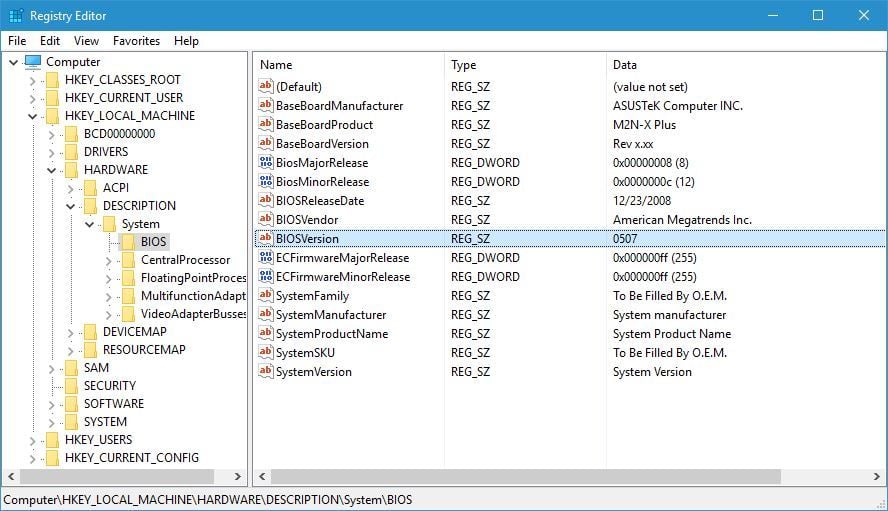Click the path in the status bar
This screenshot has height=511, width=888.
208,500
